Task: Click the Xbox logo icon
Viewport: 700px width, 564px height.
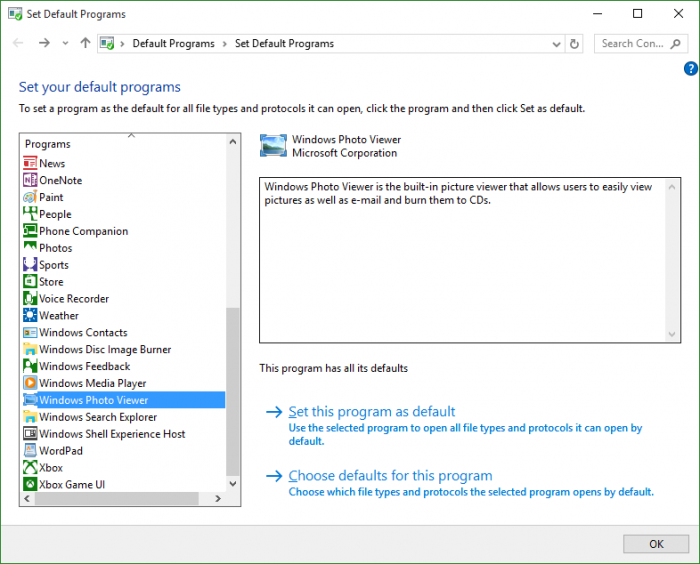Action: pos(30,468)
